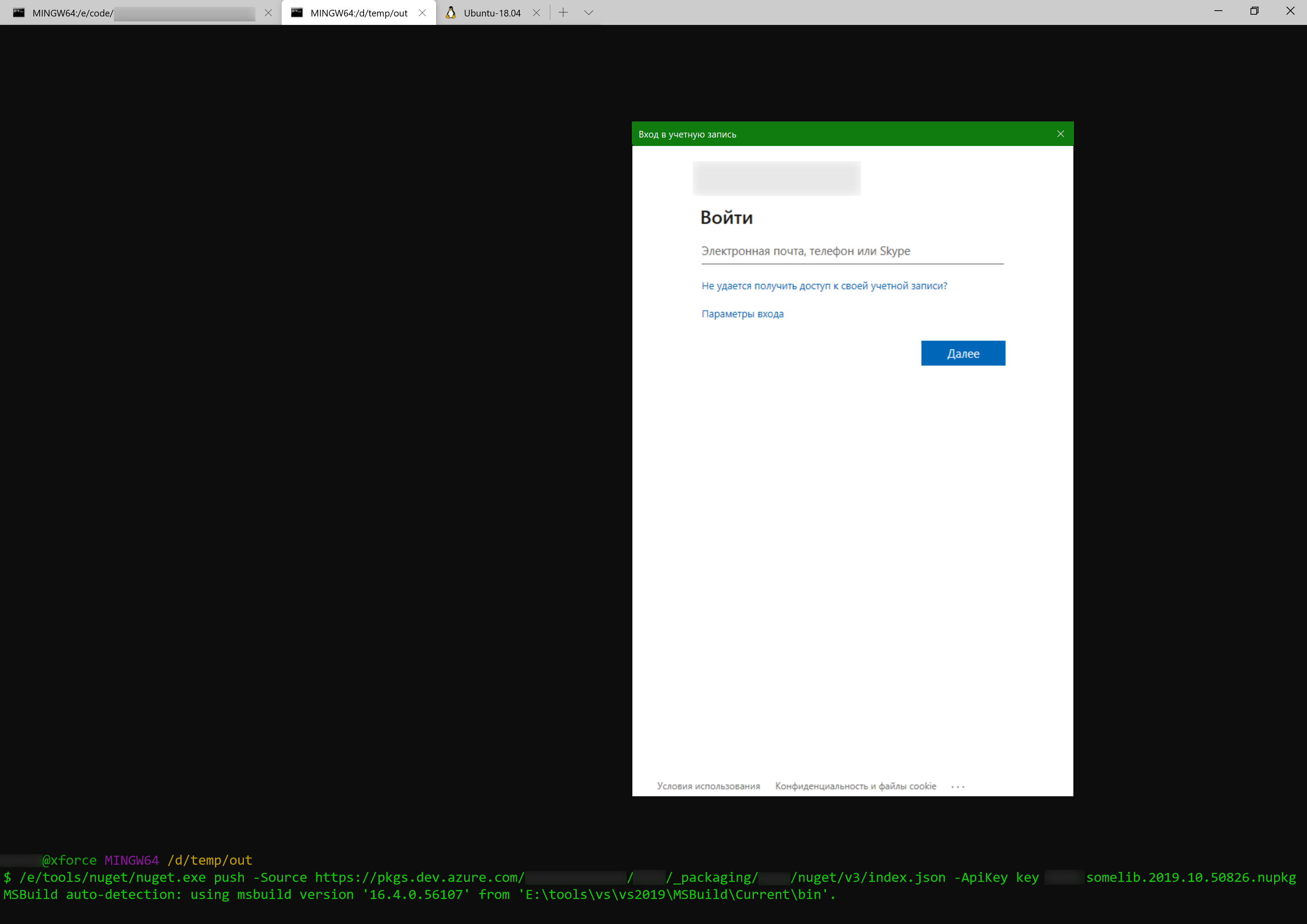
Task: Open a new terminal tab with plus
Action: coord(563,12)
